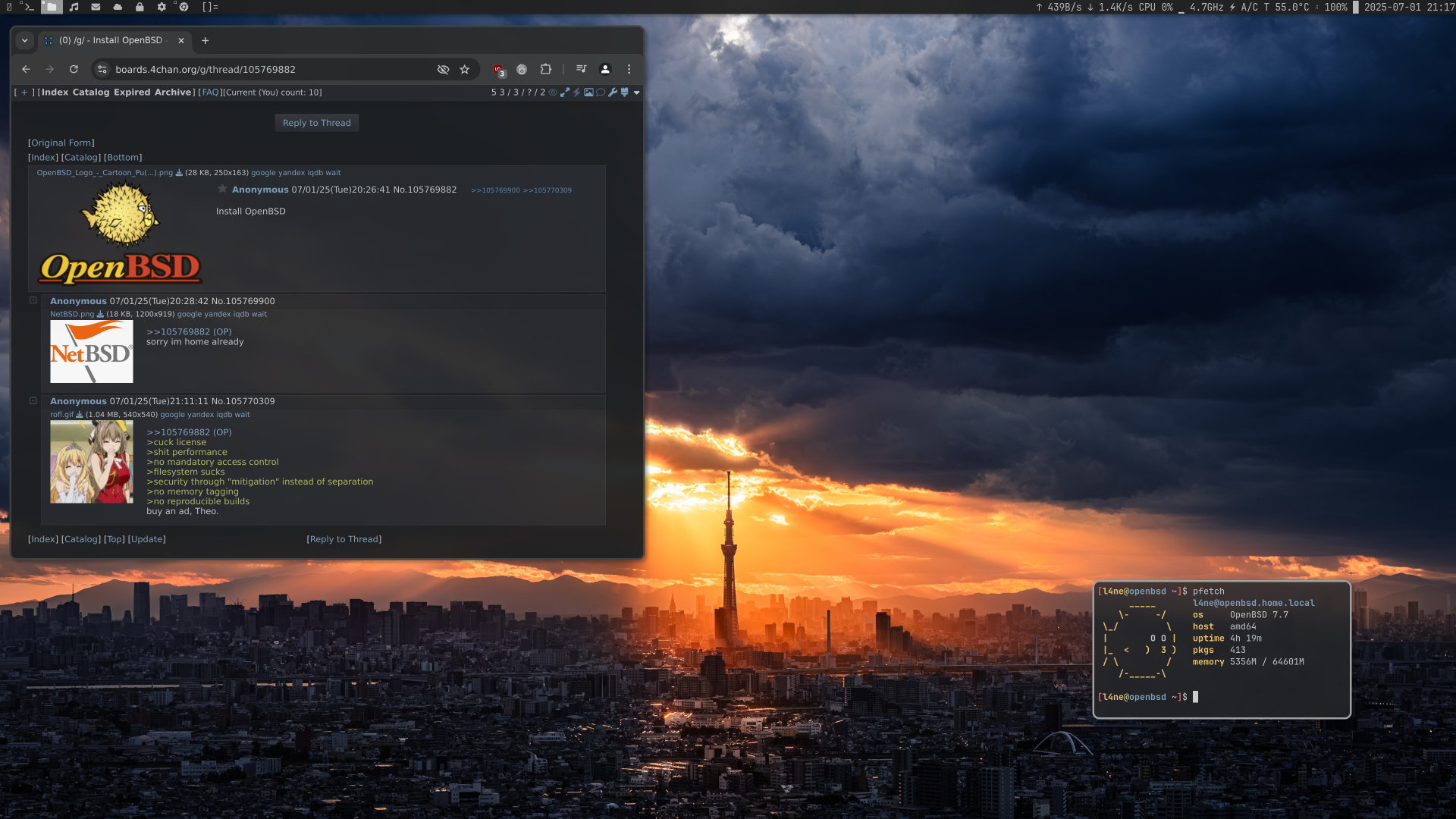Open the Extensions puzzle-piece menu
The width and height of the screenshot is (1456, 819).
coord(546,69)
